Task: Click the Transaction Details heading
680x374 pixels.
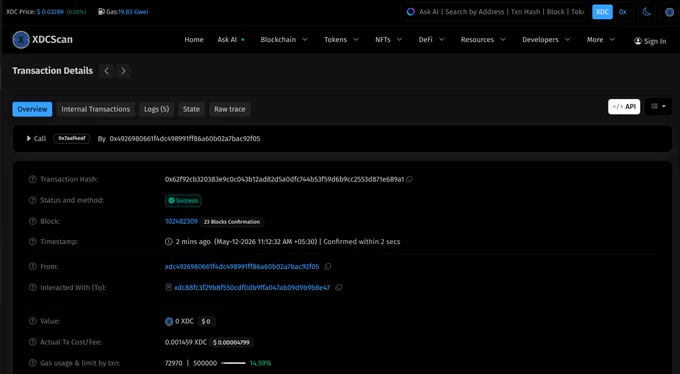Action: 52,71
